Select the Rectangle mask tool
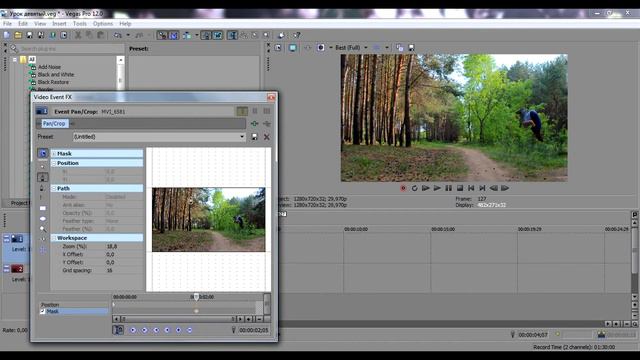 (x=42, y=208)
